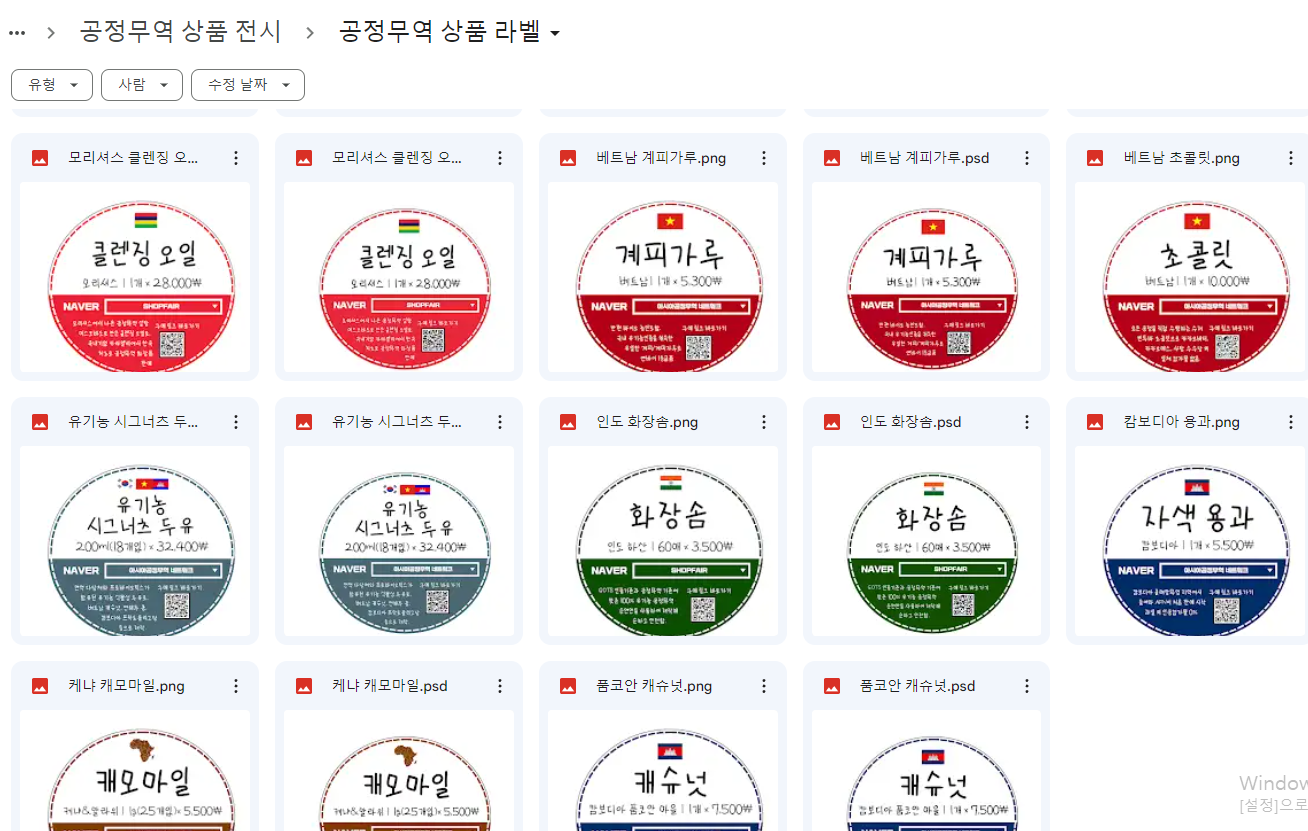1308x831 pixels.
Task: Show hidden breadcrumb folders via ellipsis
Action: [17, 32]
